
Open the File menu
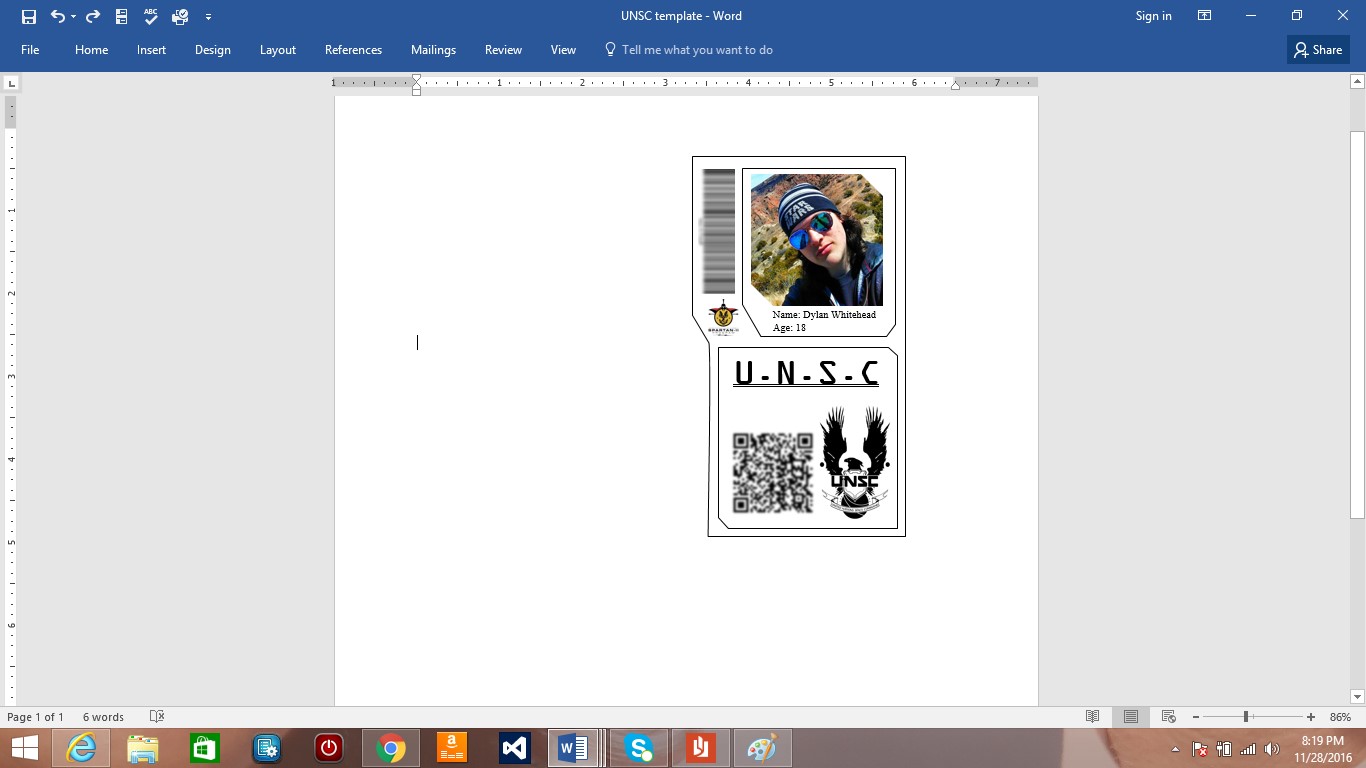point(30,50)
